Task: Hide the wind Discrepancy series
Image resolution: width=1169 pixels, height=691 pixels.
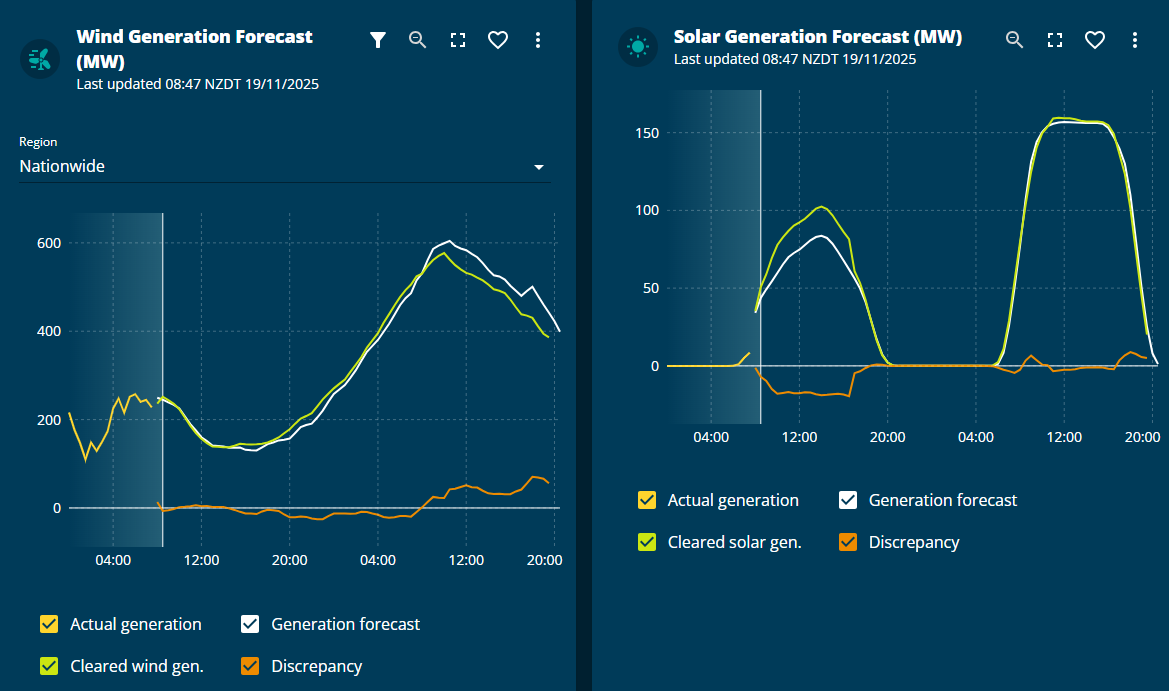Action: click(x=250, y=666)
